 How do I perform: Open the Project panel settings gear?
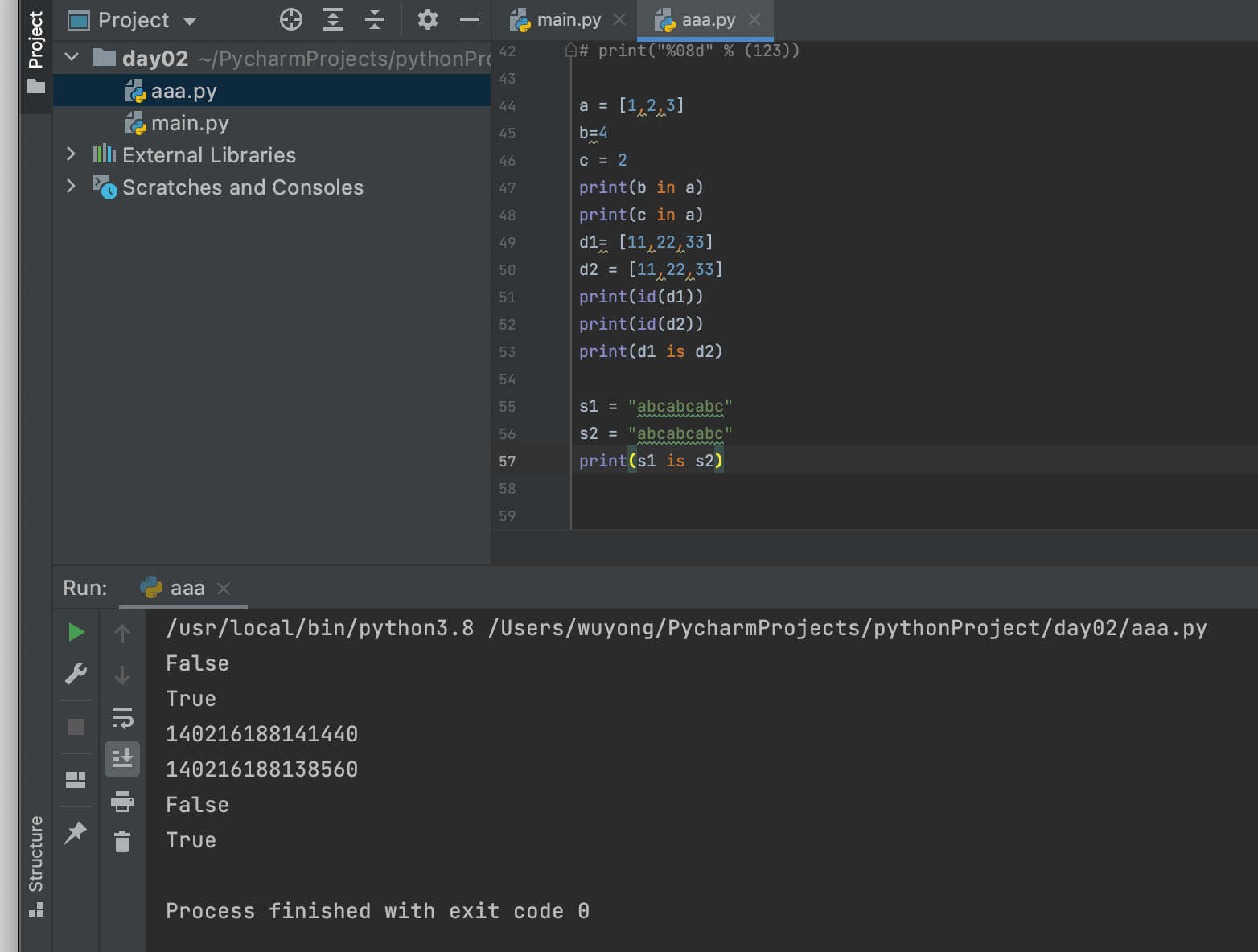click(428, 19)
